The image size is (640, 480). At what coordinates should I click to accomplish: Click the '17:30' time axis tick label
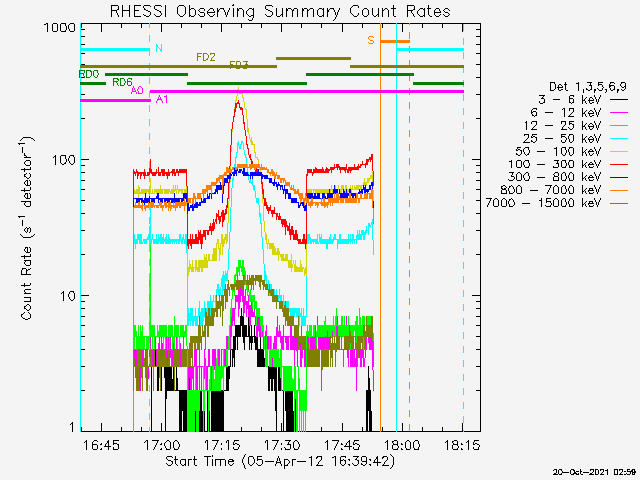[x=282, y=445]
